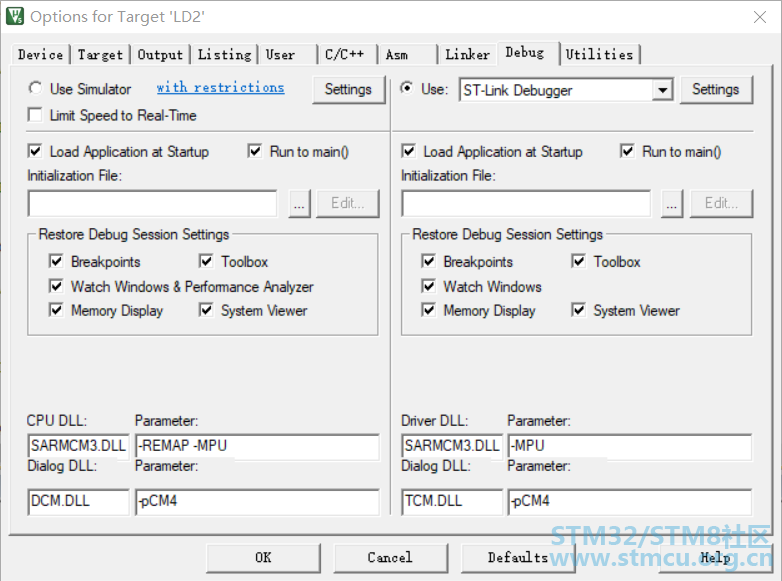Viewport: 782px width, 581px height.
Task: Click debugger -pCM4 parameter field
Action: tap(630, 501)
